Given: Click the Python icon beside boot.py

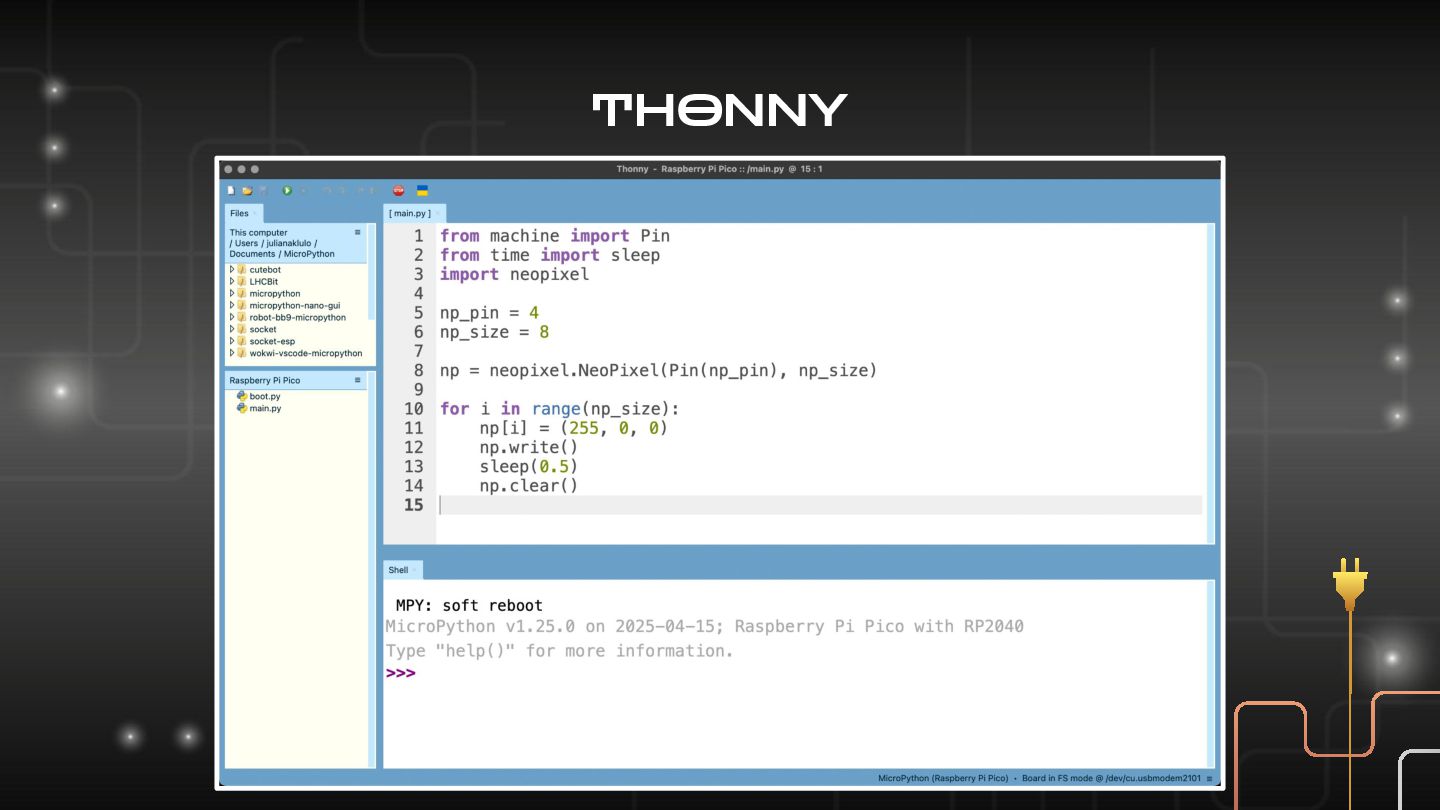Looking at the screenshot, I should [241, 396].
